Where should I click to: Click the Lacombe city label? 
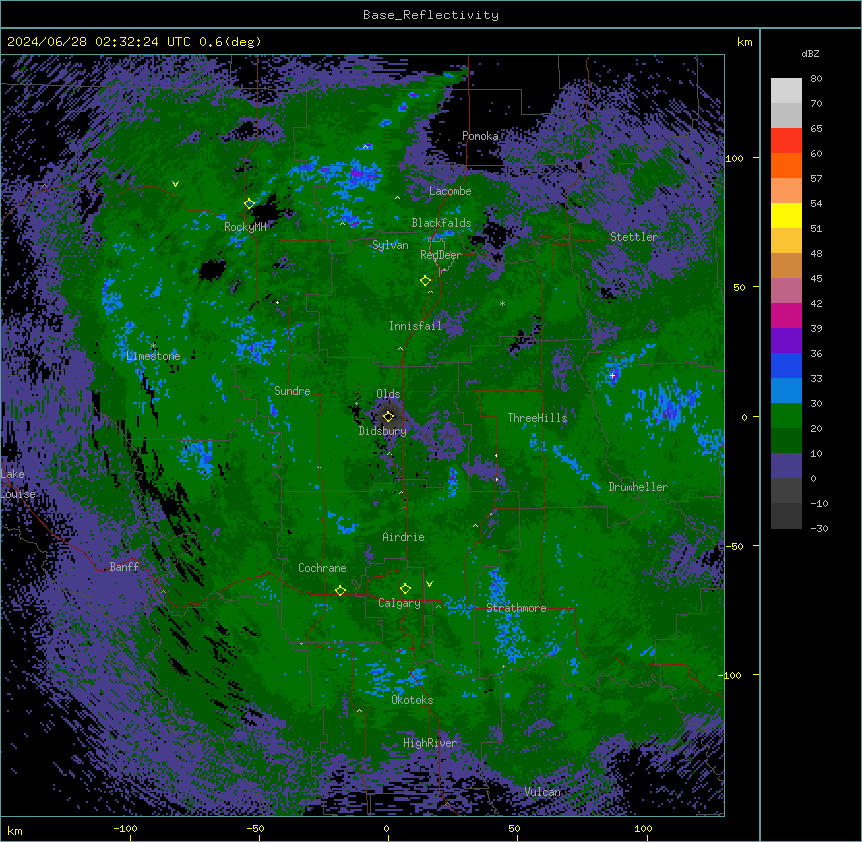(x=450, y=191)
